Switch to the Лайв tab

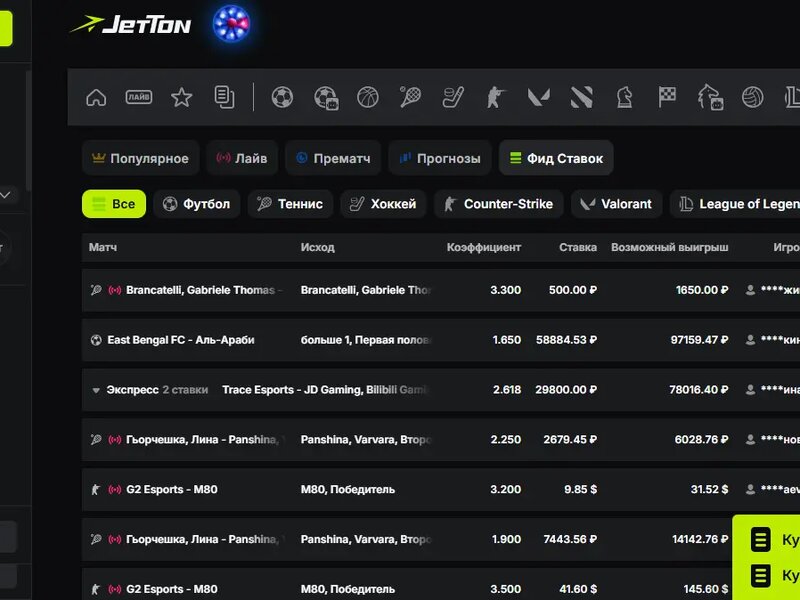[242, 158]
